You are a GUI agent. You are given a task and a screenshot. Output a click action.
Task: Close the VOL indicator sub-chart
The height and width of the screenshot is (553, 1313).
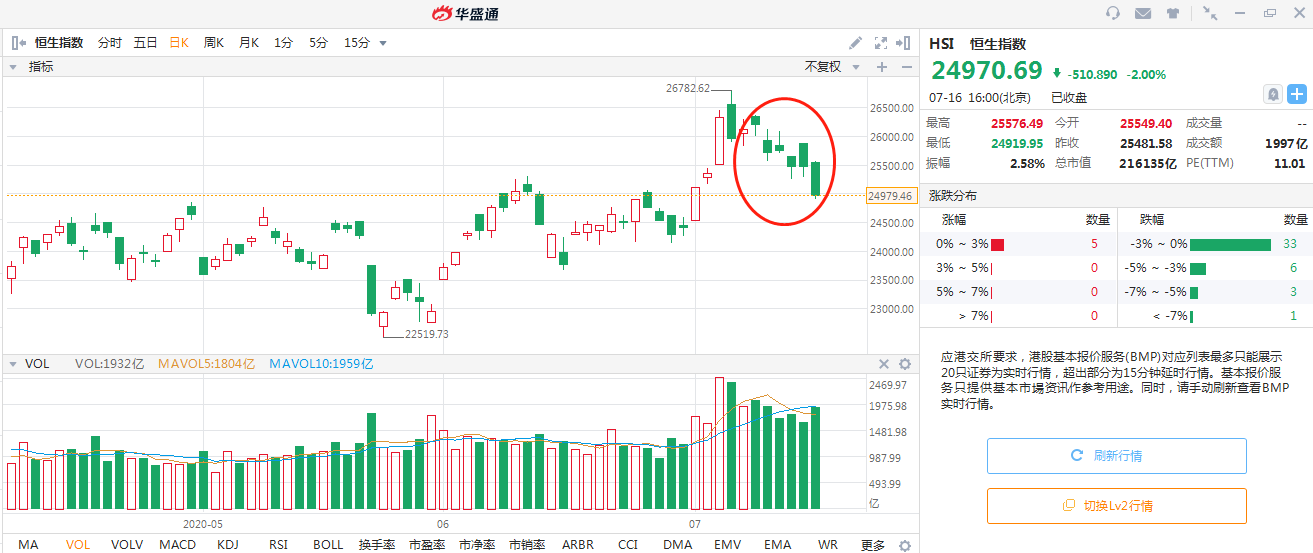[884, 365]
